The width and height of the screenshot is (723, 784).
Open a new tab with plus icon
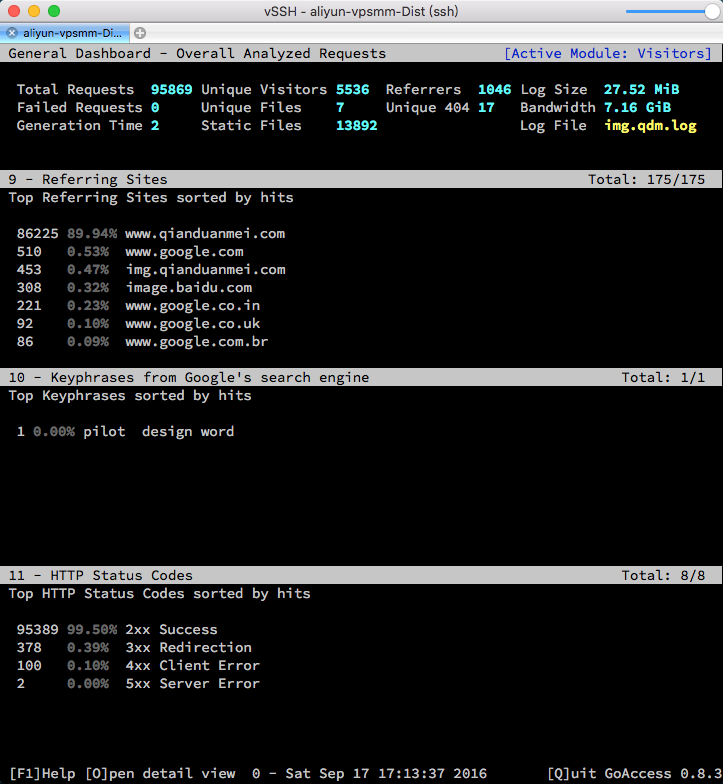pos(140,33)
